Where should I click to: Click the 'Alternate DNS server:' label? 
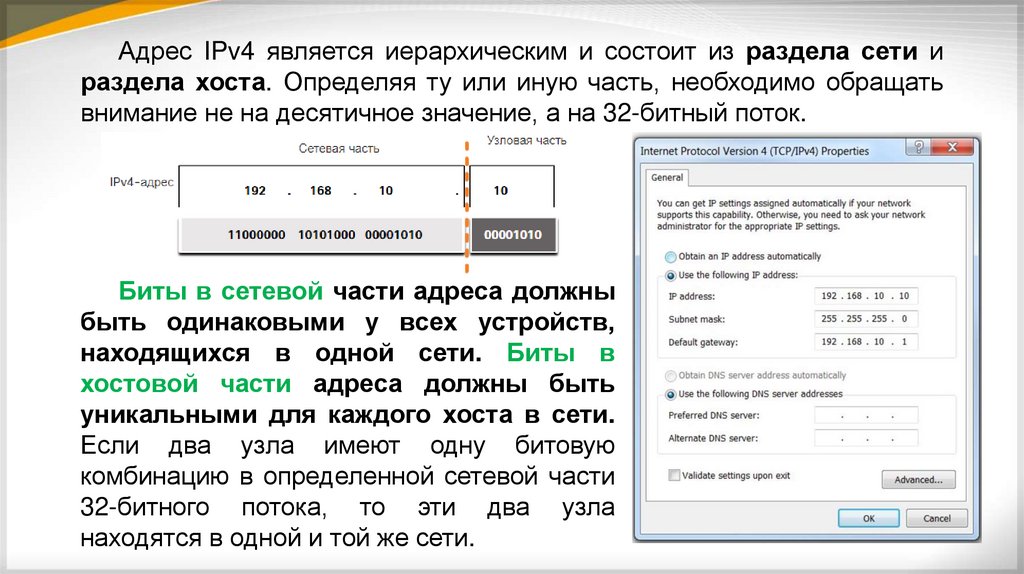click(713, 438)
